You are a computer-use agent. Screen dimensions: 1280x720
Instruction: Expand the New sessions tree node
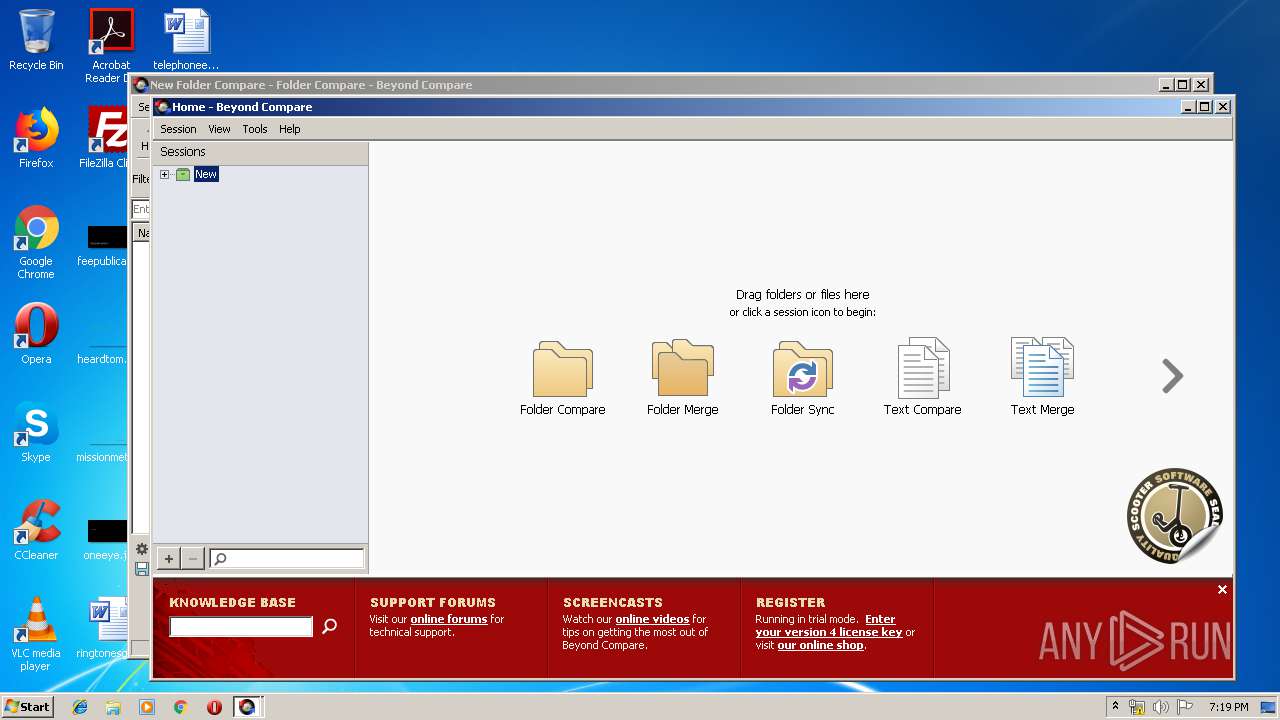click(x=165, y=175)
